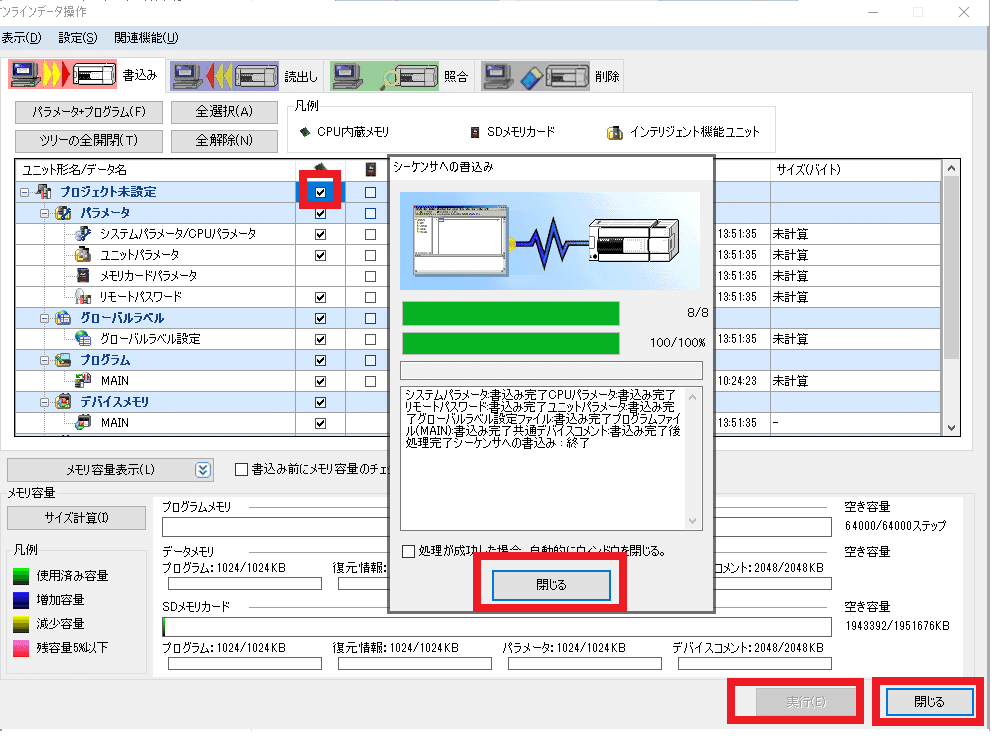Click the パラメータ folder icon

coord(63,212)
